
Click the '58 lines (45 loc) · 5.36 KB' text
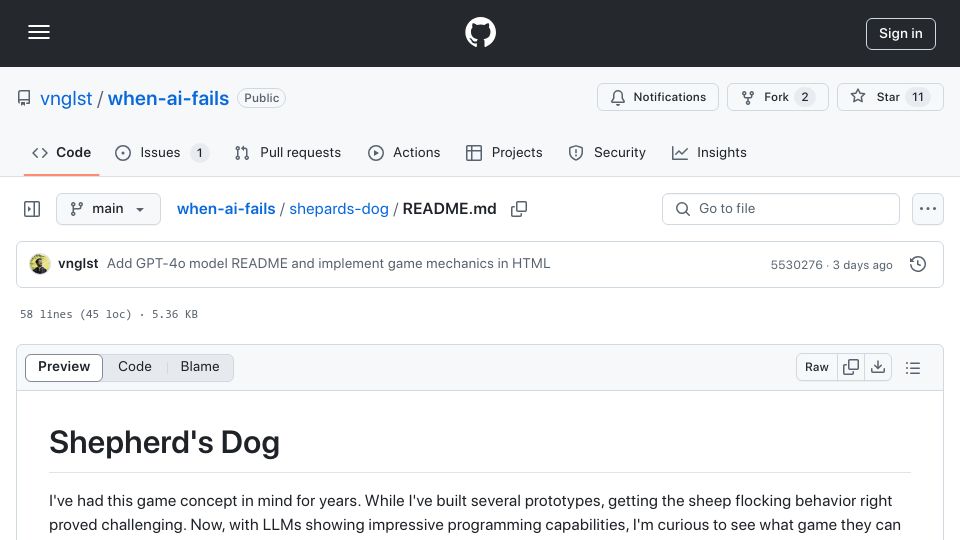[108, 314]
